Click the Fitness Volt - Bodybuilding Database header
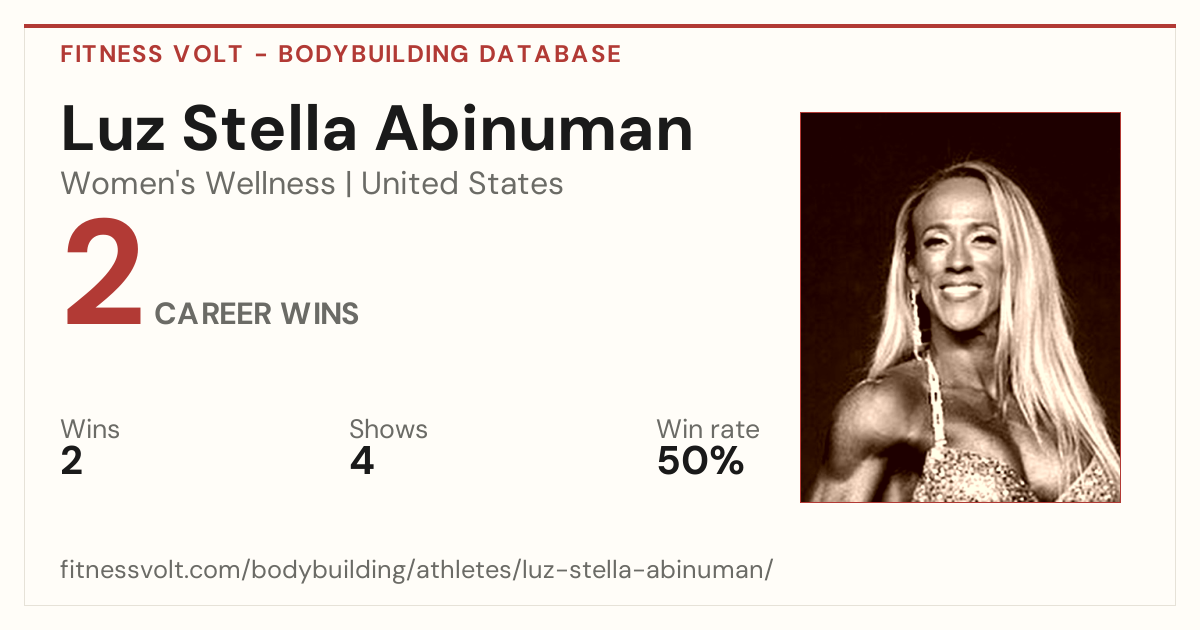The image size is (1200, 630). click(341, 54)
